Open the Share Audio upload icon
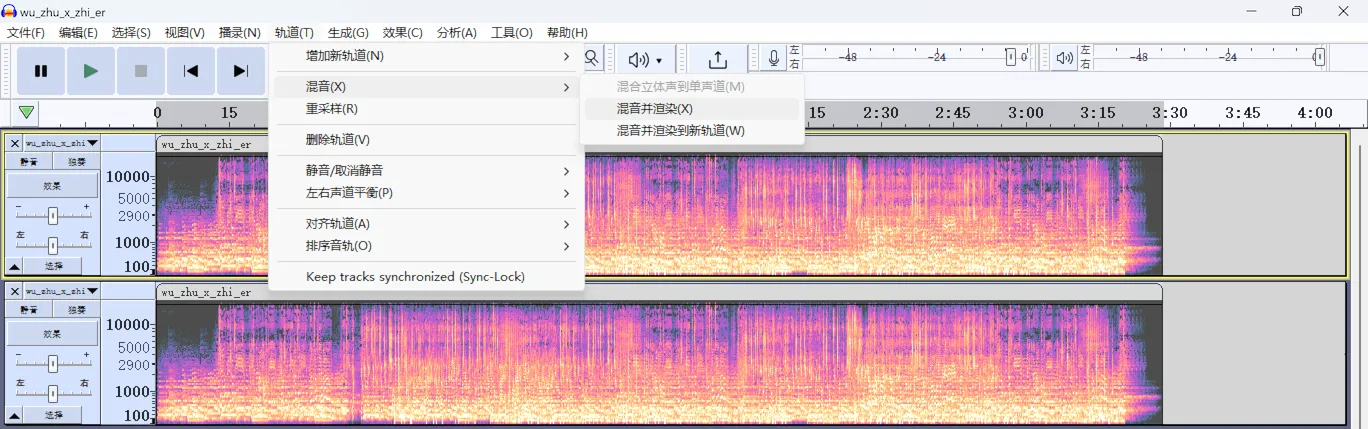This screenshot has height=429, width=1368. pyautogui.click(x=717, y=60)
